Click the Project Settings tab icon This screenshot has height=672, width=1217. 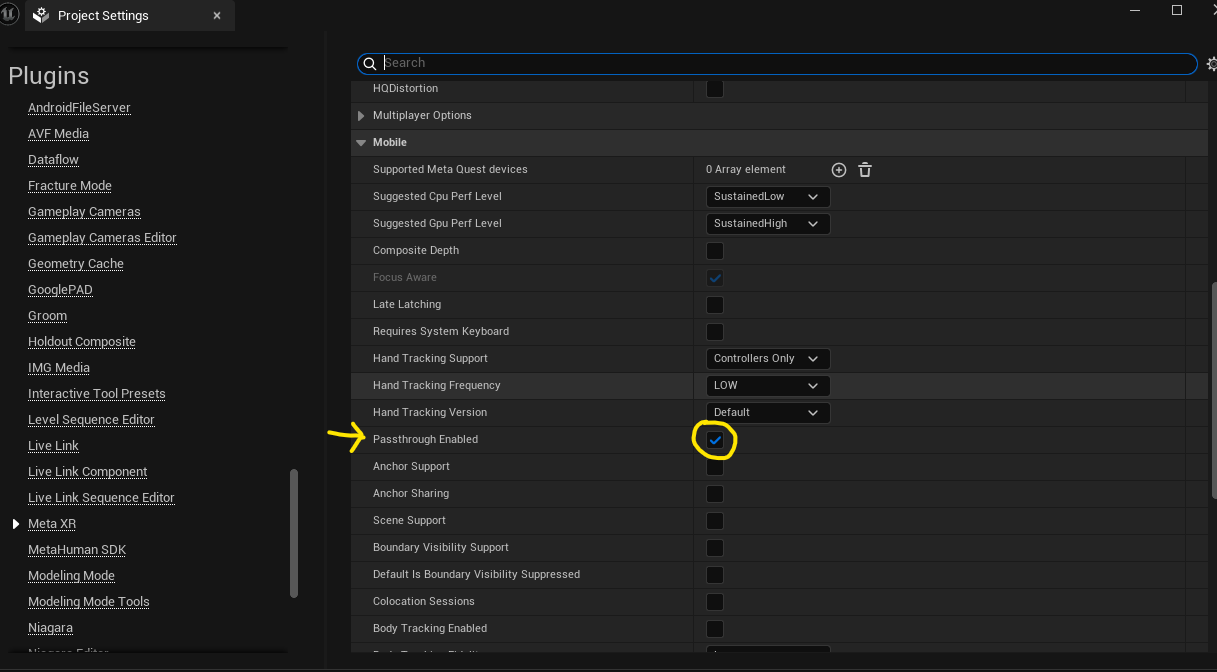point(41,16)
